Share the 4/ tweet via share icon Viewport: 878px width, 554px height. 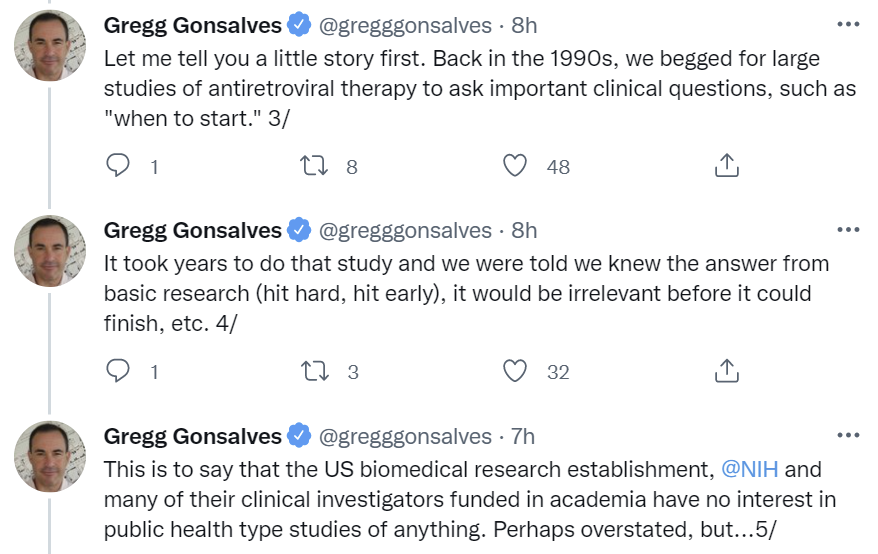coord(727,371)
